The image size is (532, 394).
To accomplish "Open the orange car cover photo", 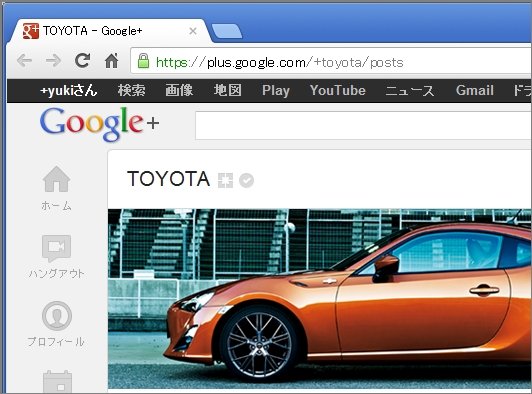I will coord(320,299).
